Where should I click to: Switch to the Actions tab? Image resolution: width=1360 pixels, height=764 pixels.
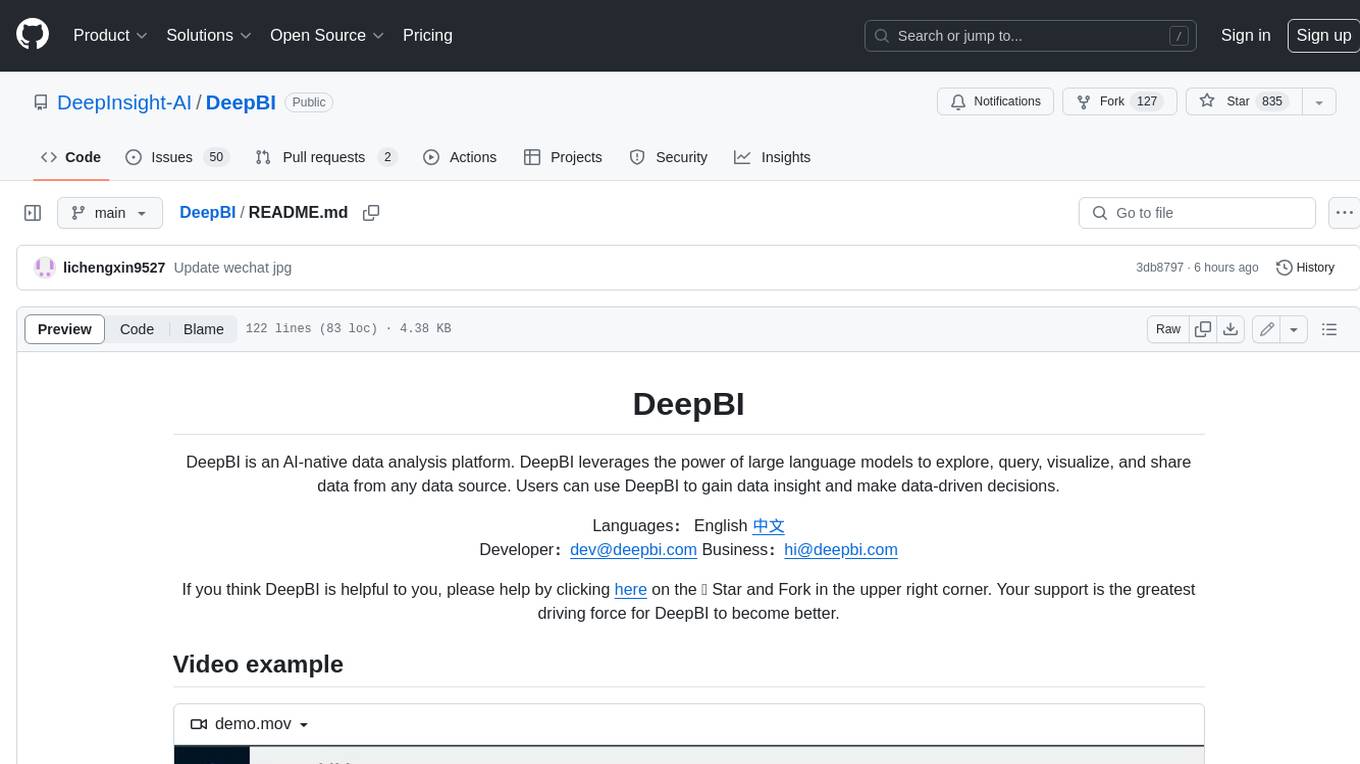tap(460, 157)
